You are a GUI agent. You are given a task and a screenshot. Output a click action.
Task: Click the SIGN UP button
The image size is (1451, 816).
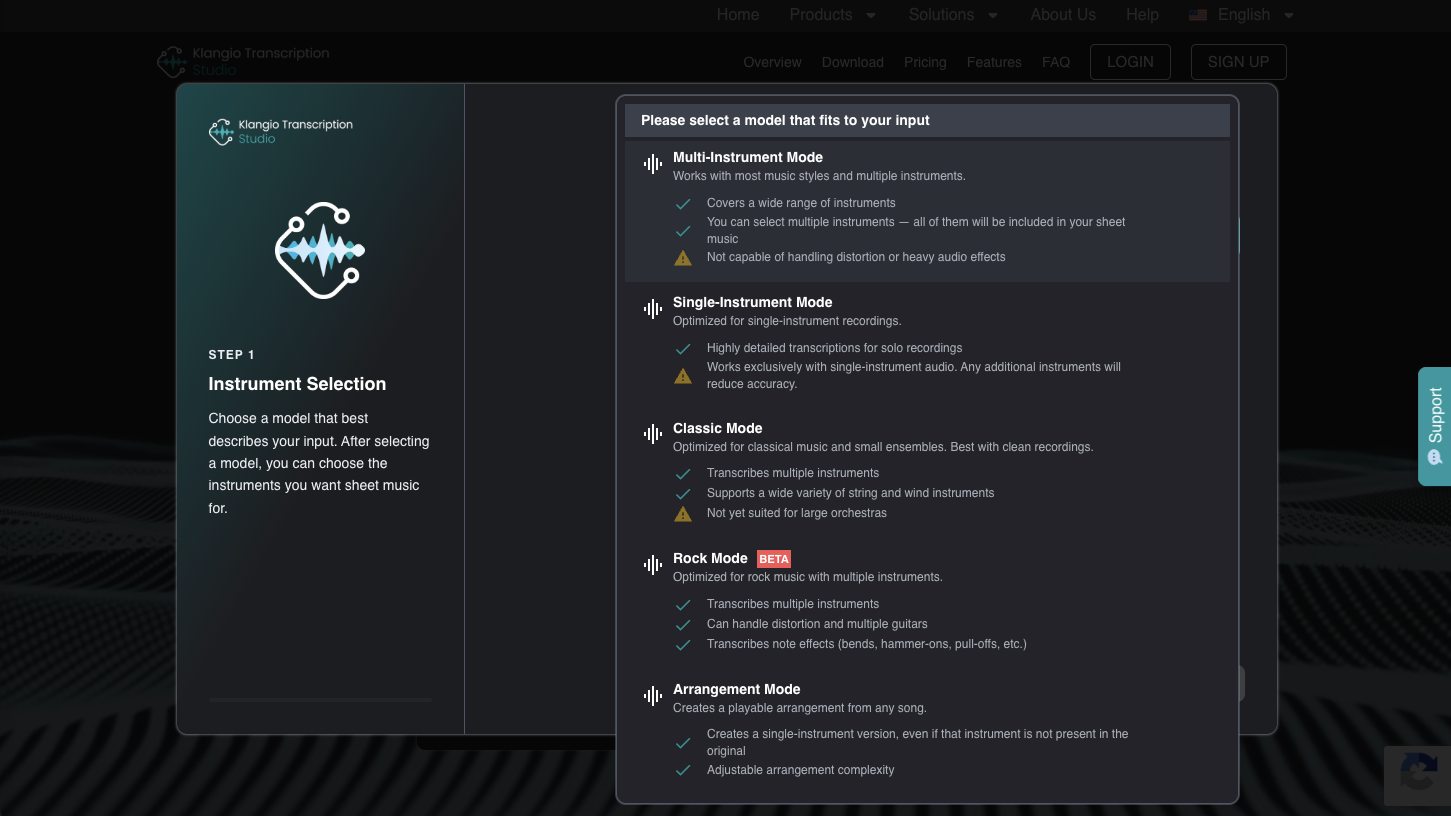1238,62
